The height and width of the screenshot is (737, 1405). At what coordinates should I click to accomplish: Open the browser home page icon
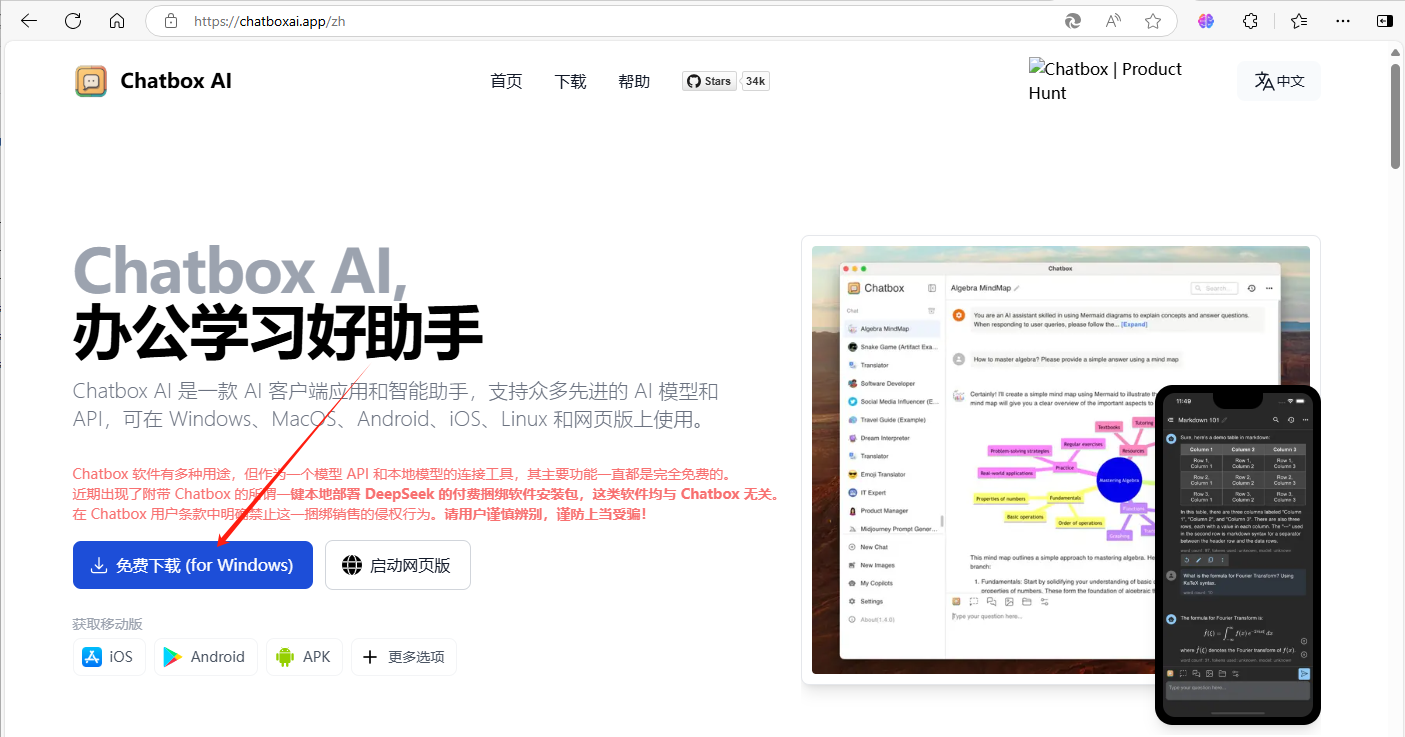tap(117, 21)
